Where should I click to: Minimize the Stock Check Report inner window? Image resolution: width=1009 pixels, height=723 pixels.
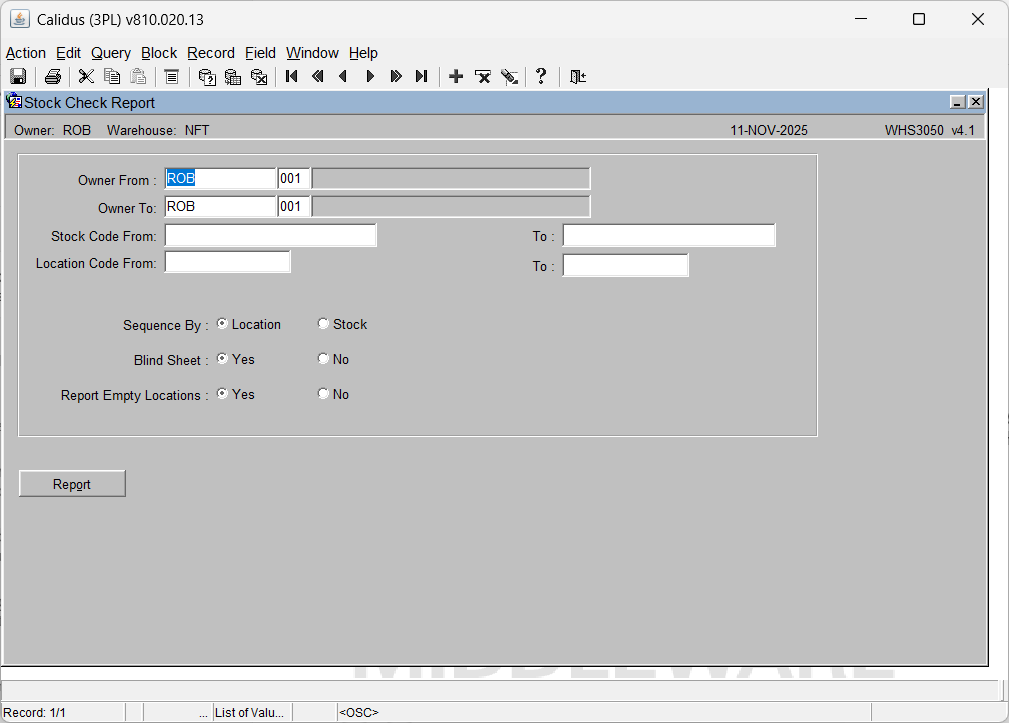pyautogui.click(x=957, y=102)
